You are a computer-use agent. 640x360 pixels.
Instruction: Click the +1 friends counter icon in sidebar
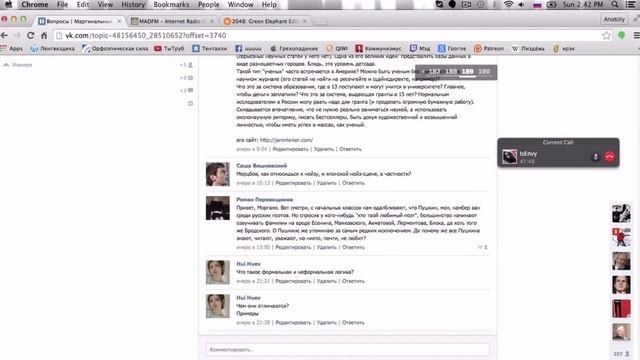coord(187,65)
